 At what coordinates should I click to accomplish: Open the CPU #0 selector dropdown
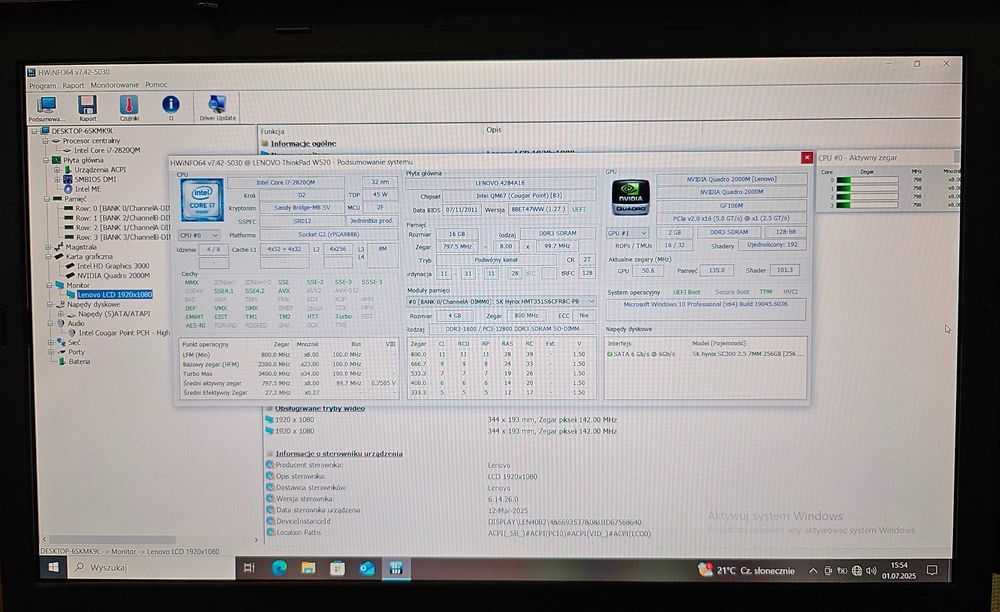[x=199, y=235]
